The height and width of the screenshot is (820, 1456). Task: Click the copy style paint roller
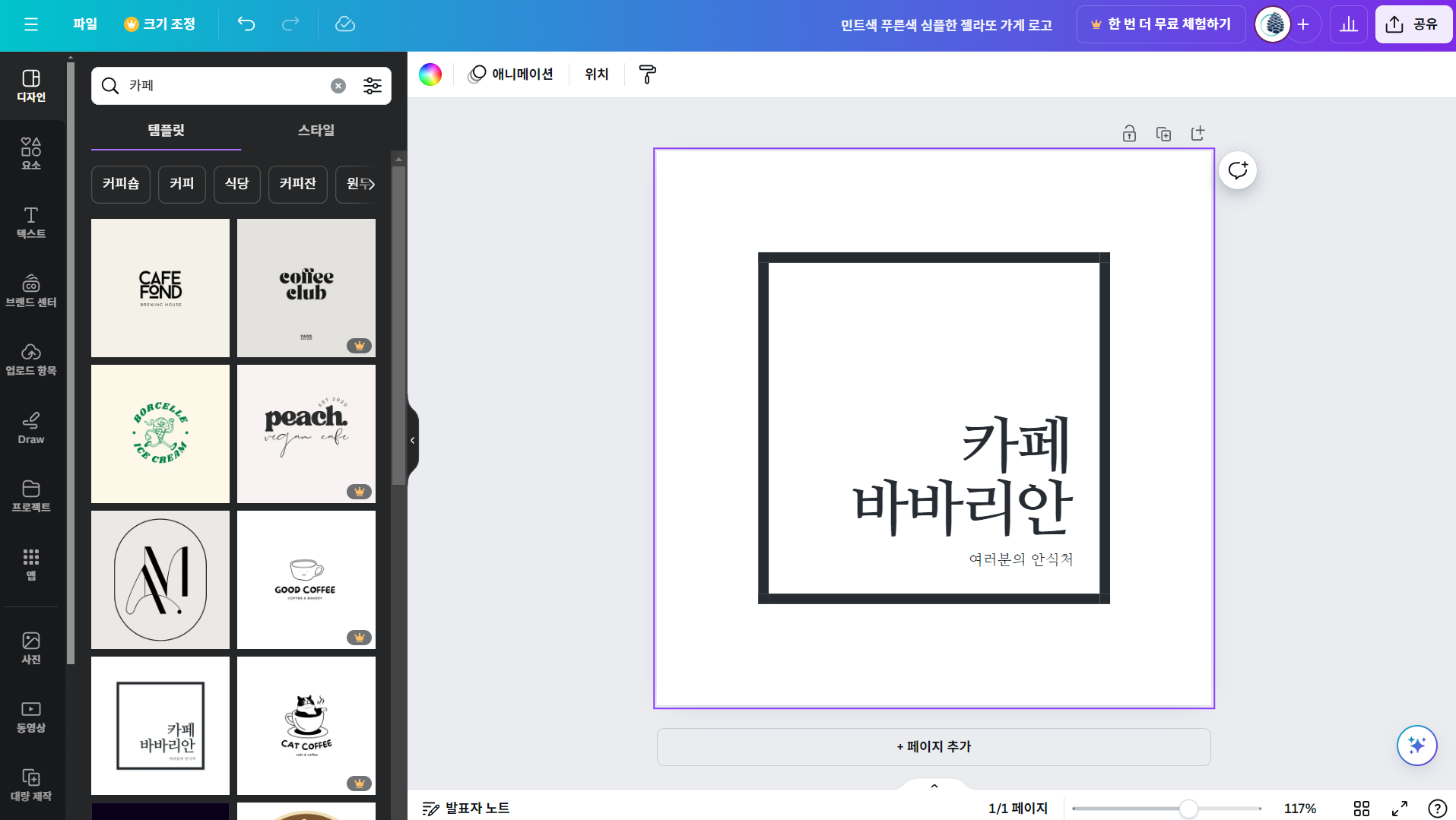point(647,74)
